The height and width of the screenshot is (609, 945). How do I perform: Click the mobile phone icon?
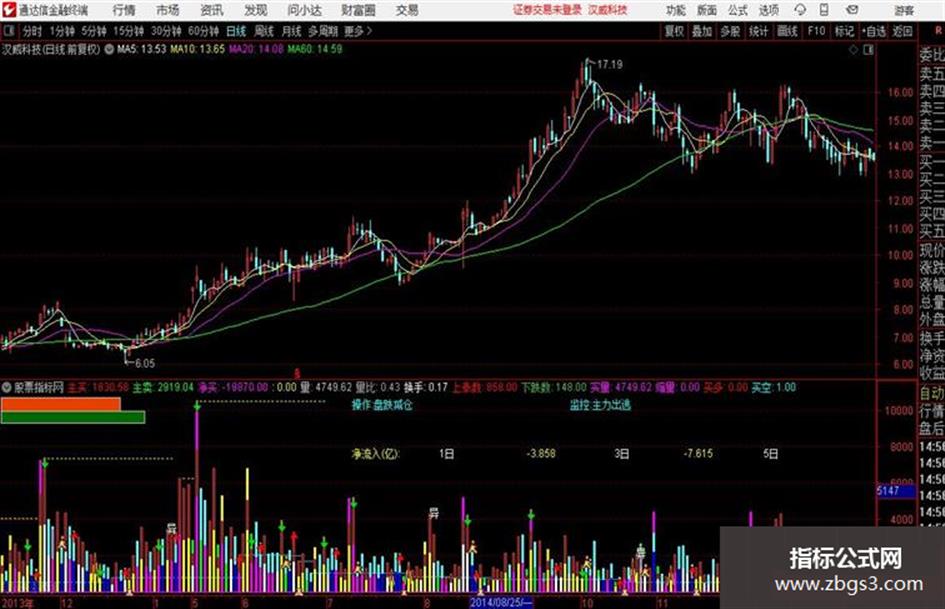tap(824, 10)
